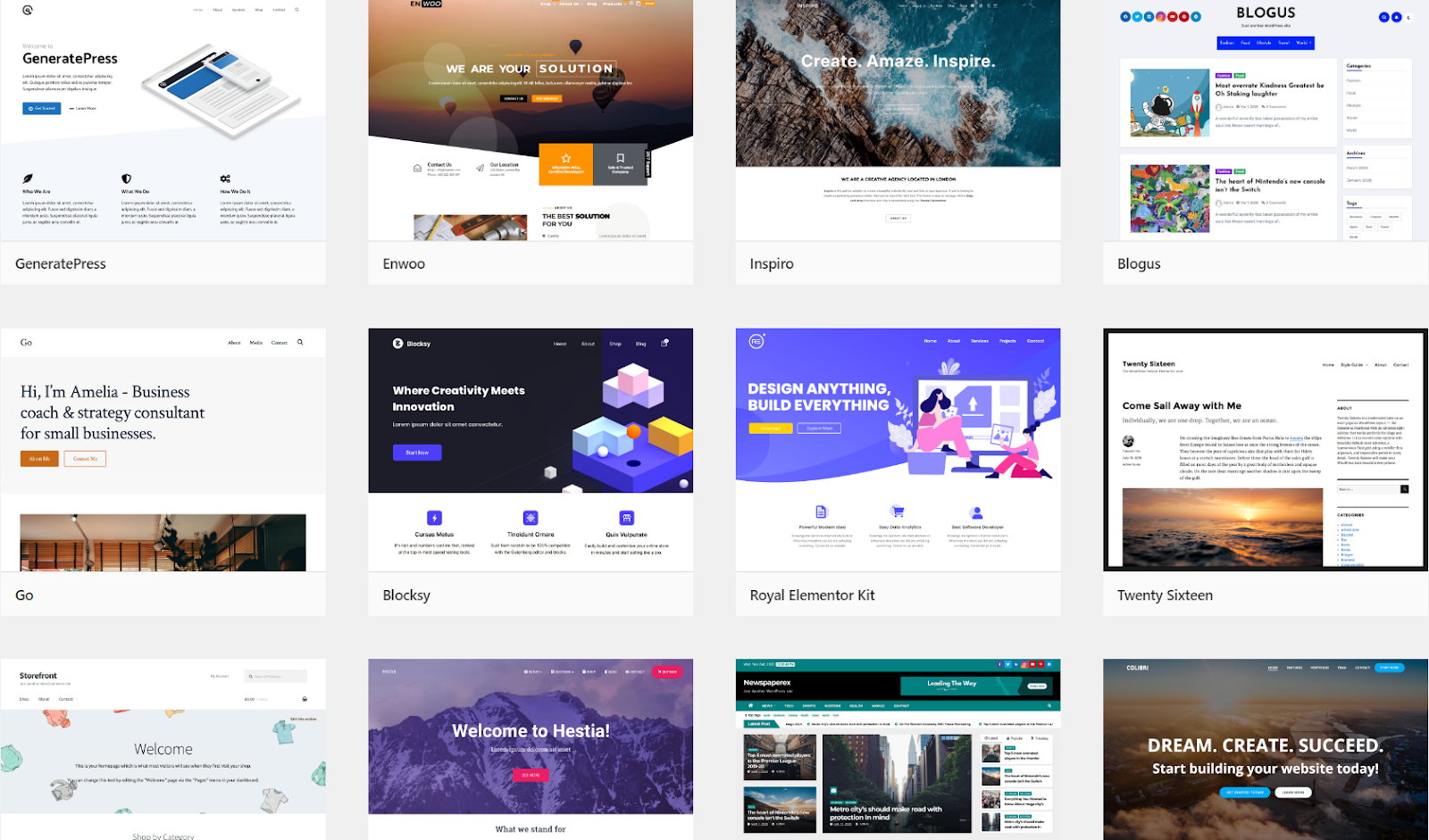Image resolution: width=1429 pixels, height=840 pixels.
Task: Click the blue search icon in Blogus preview
Action: pos(1383,17)
